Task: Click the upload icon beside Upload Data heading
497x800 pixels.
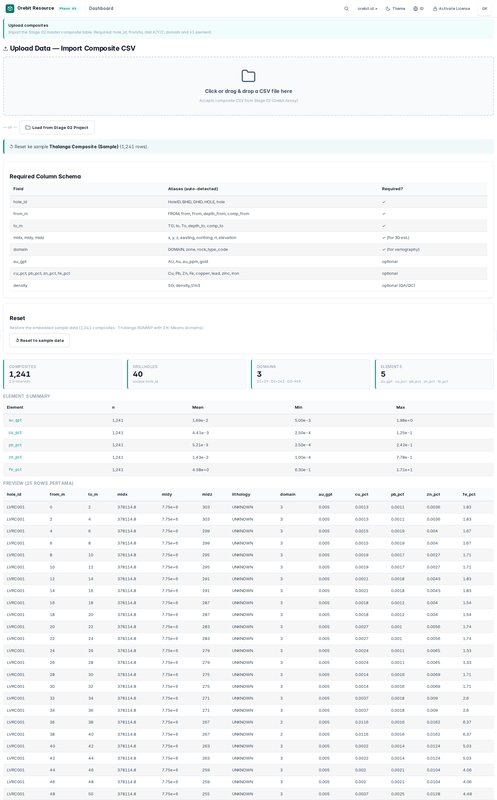Action: [6, 48]
